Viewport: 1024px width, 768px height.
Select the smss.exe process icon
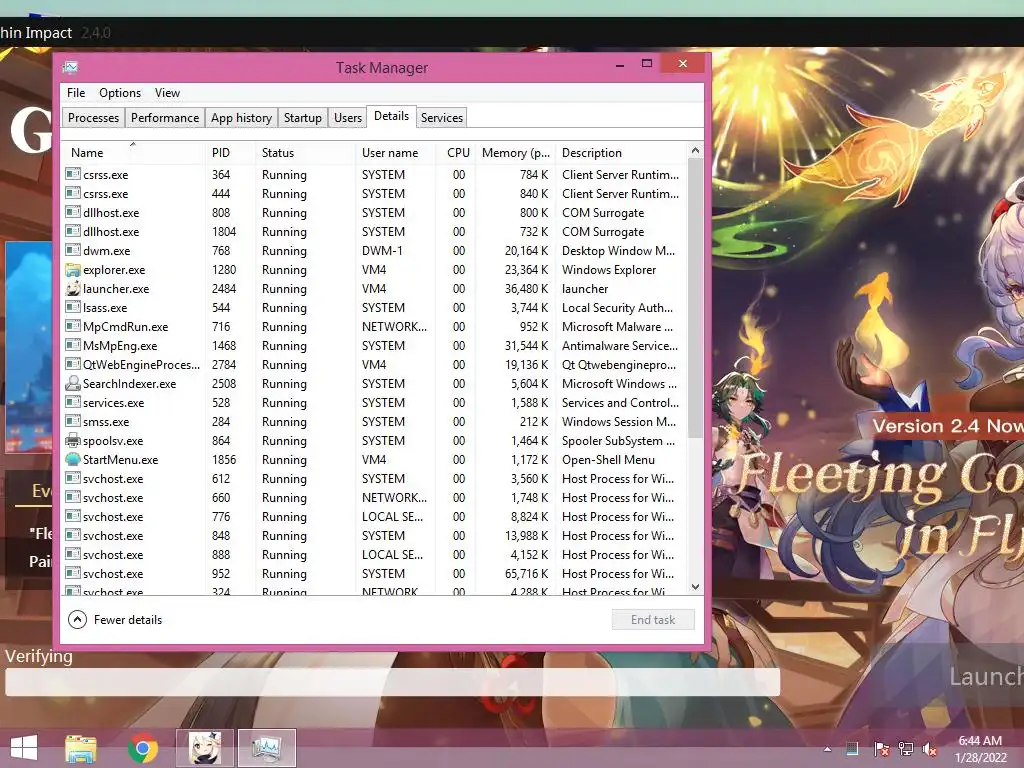point(72,421)
